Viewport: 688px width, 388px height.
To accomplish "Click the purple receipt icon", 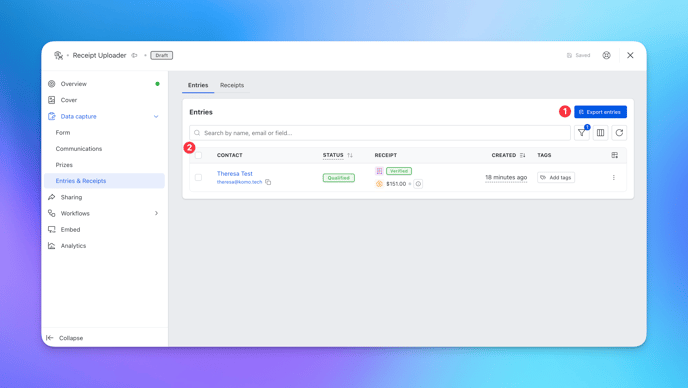I will [x=379, y=171].
